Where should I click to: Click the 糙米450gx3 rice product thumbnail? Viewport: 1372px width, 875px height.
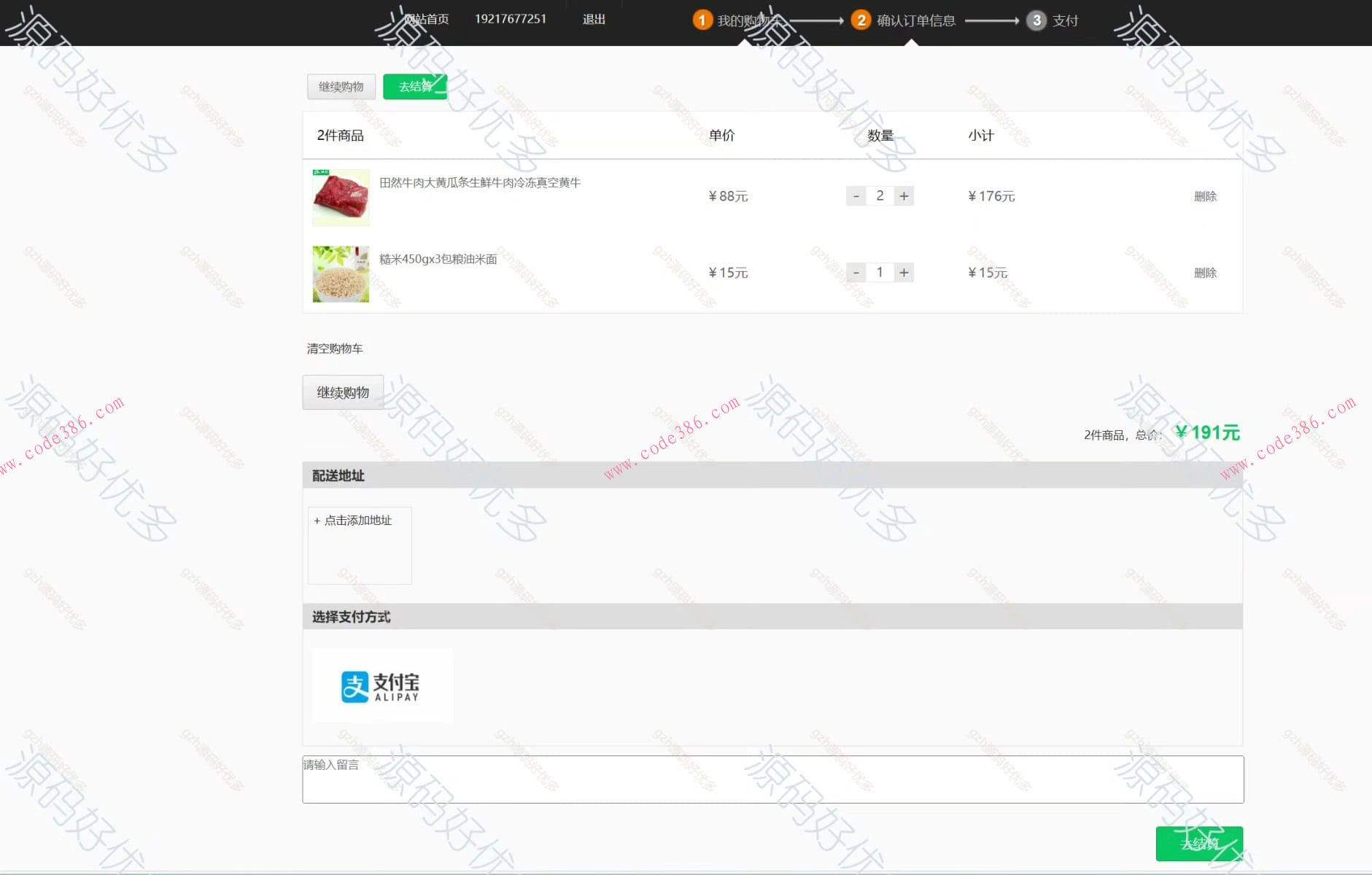tap(340, 274)
